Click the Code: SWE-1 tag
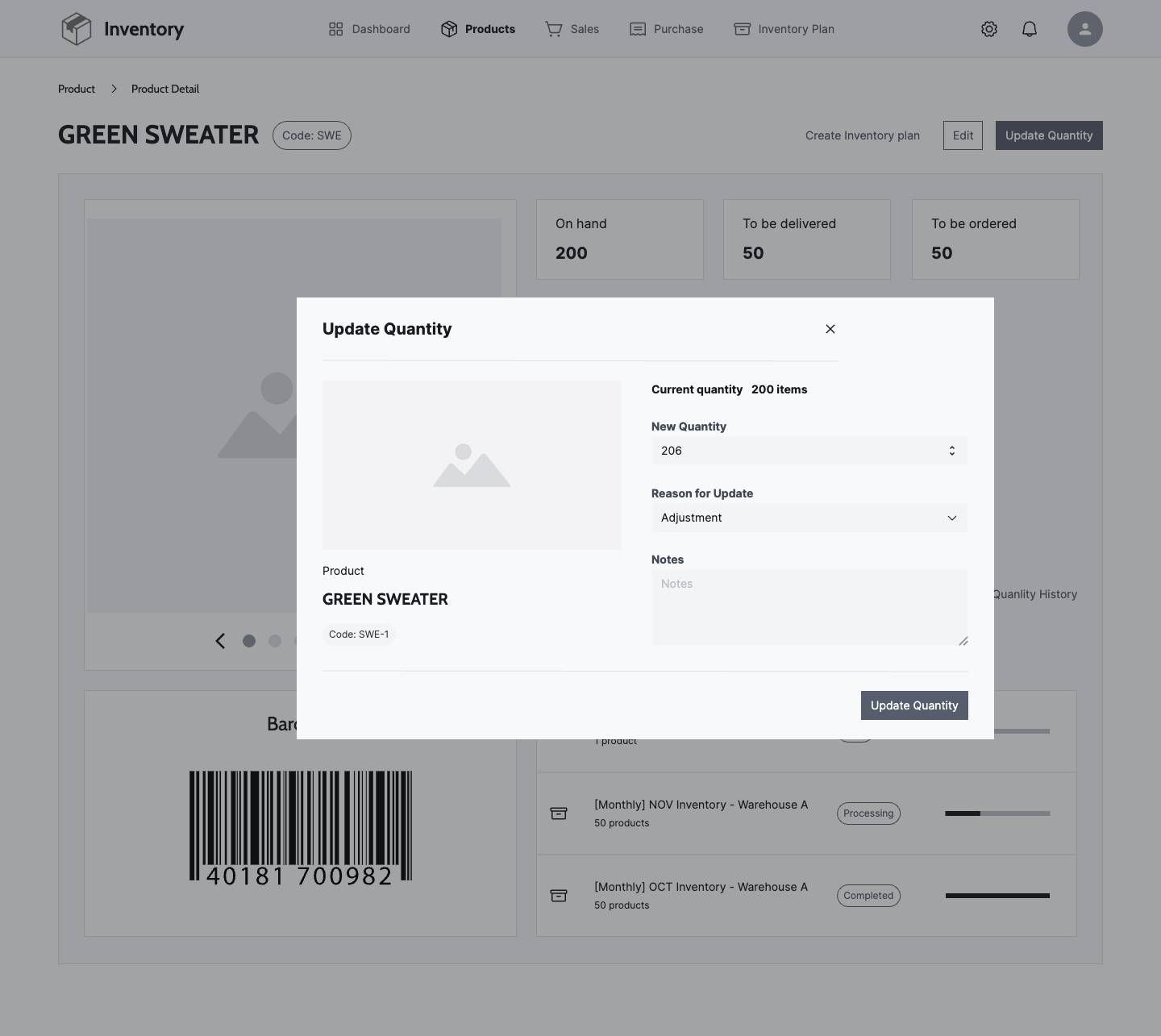The height and width of the screenshot is (1036, 1161). click(359, 634)
